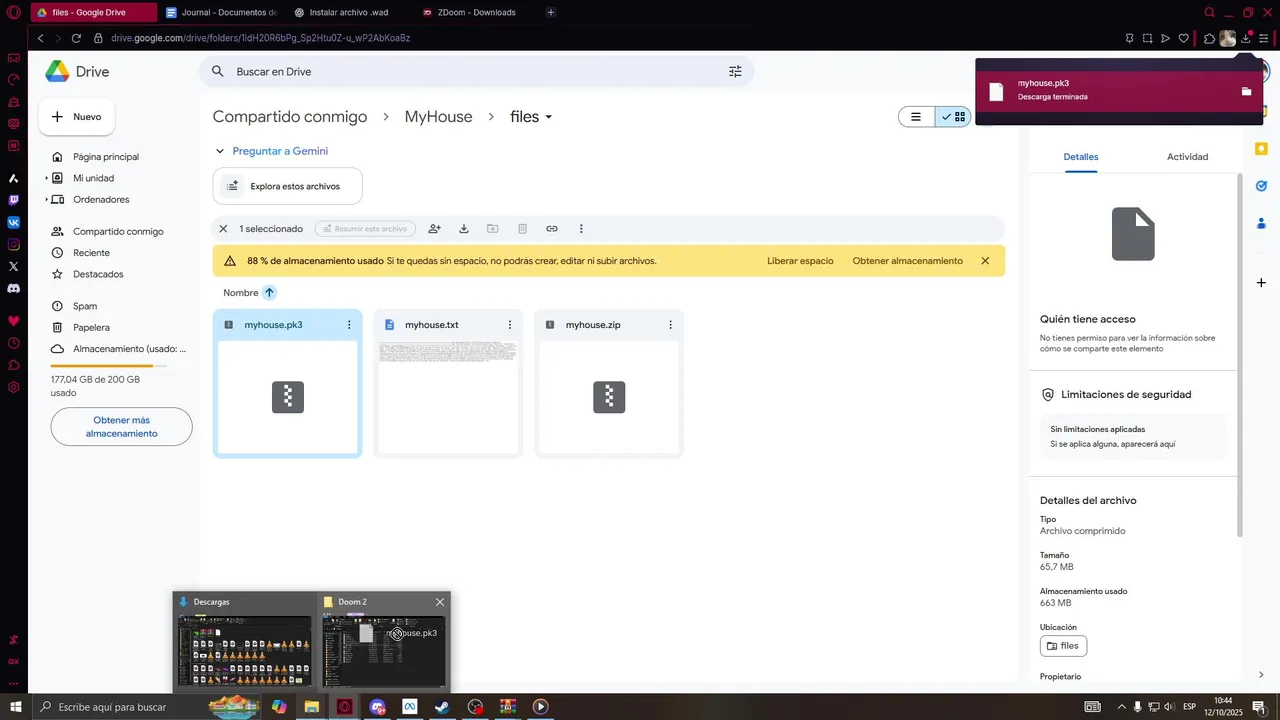Reload the page in Opera

click(76, 38)
